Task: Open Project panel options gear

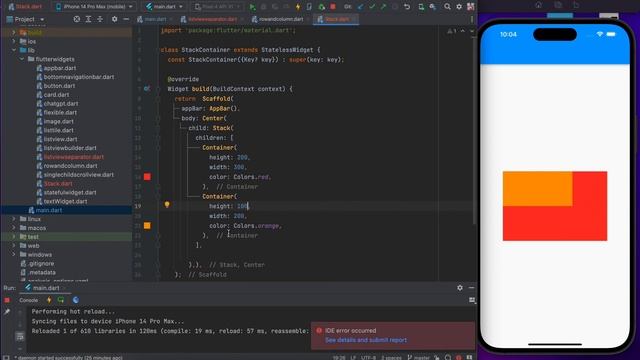Action: (114, 19)
